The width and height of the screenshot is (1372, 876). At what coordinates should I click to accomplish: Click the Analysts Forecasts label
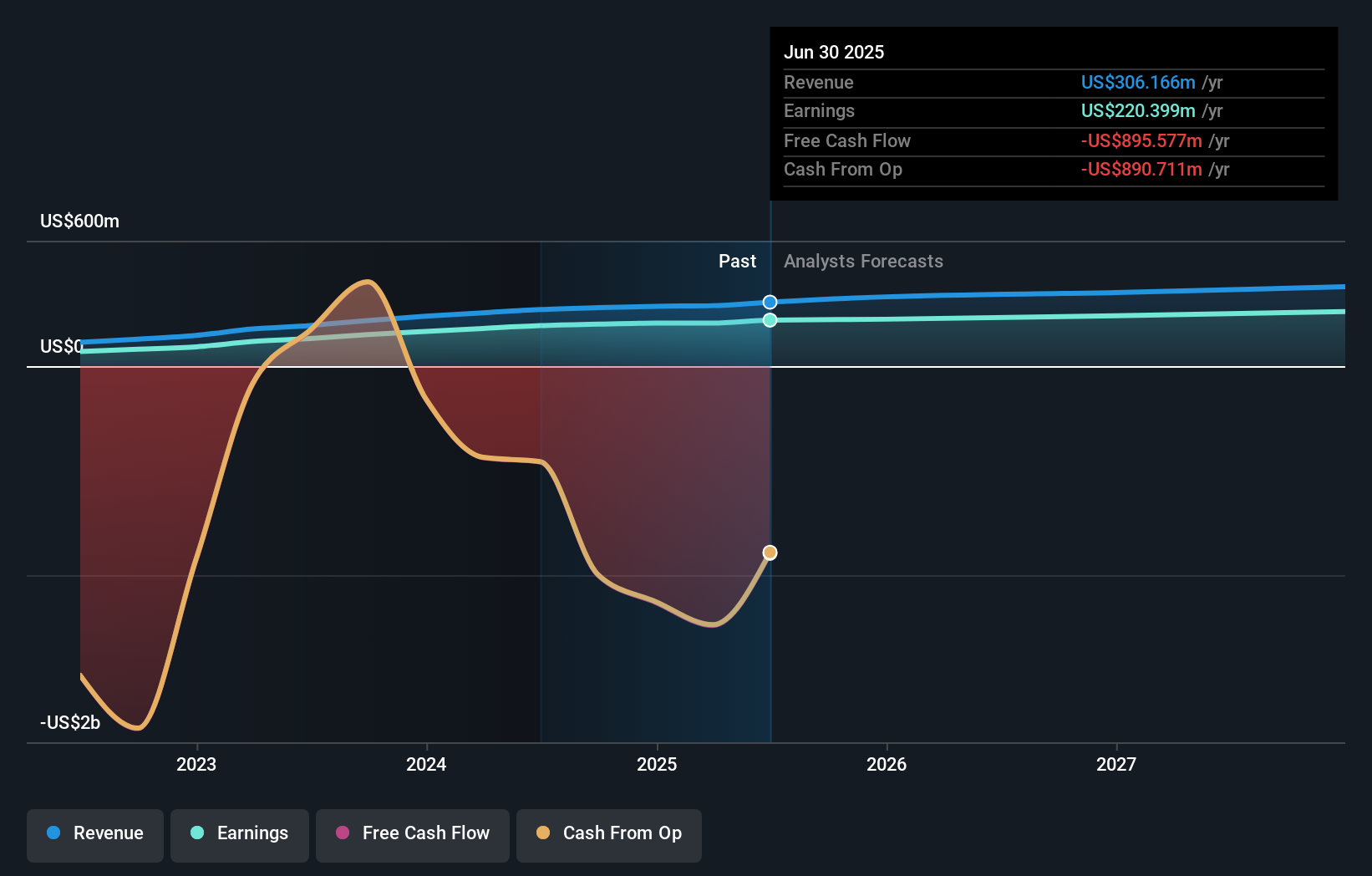tap(863, 262)
